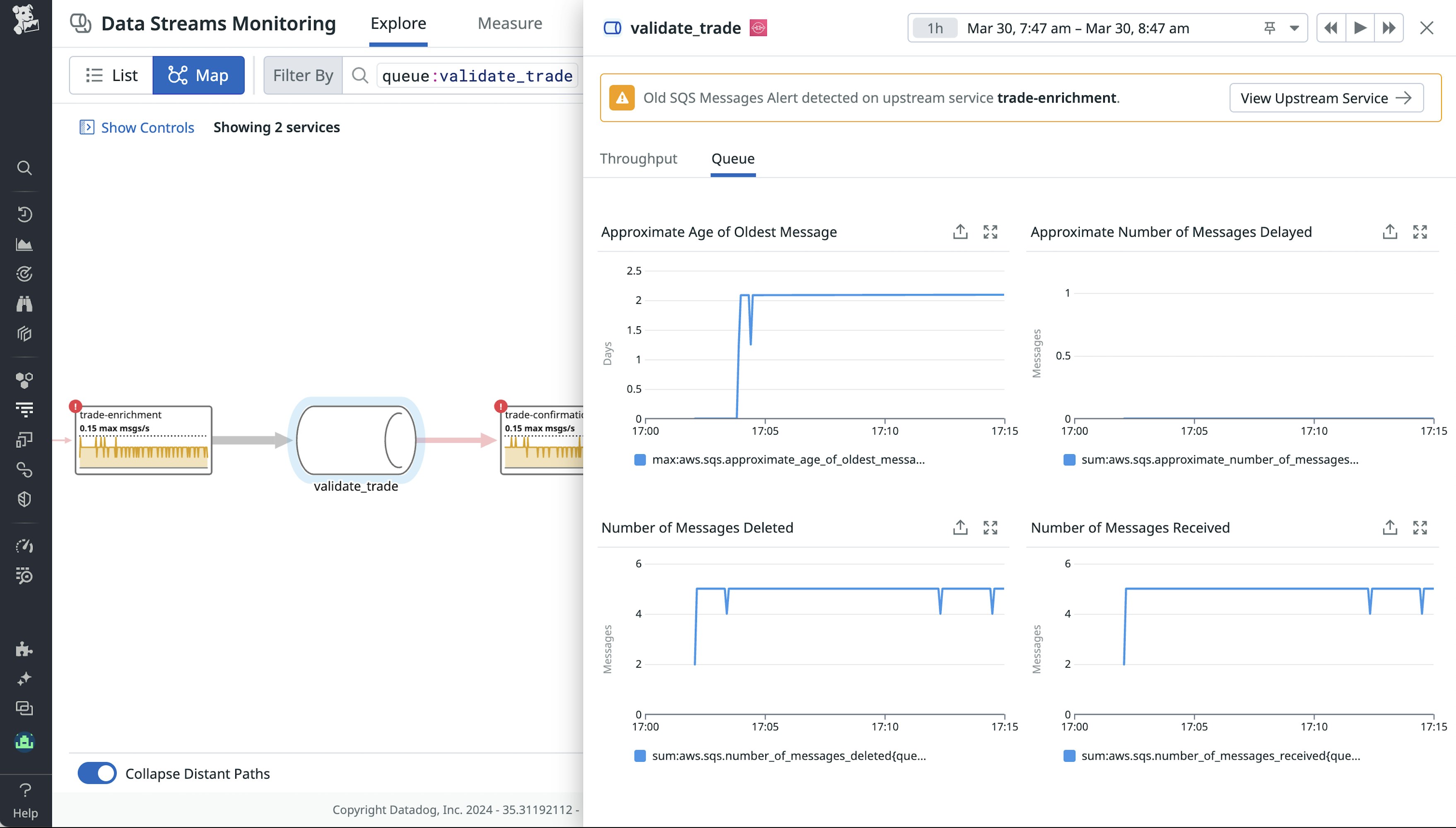Switch to the Throughput tab
1456x828 pixels.
point(639,159)
